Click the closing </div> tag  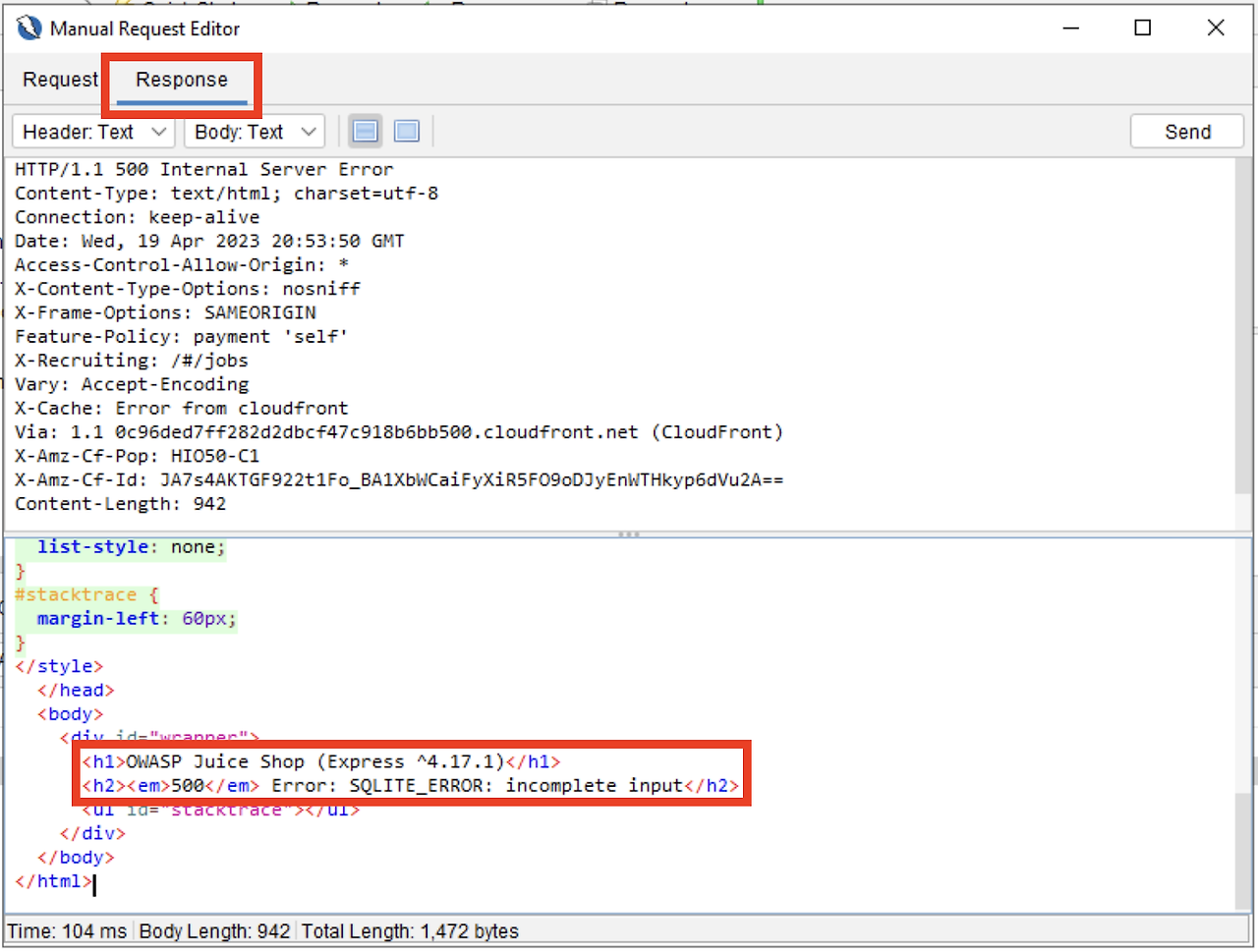[92, 833]
